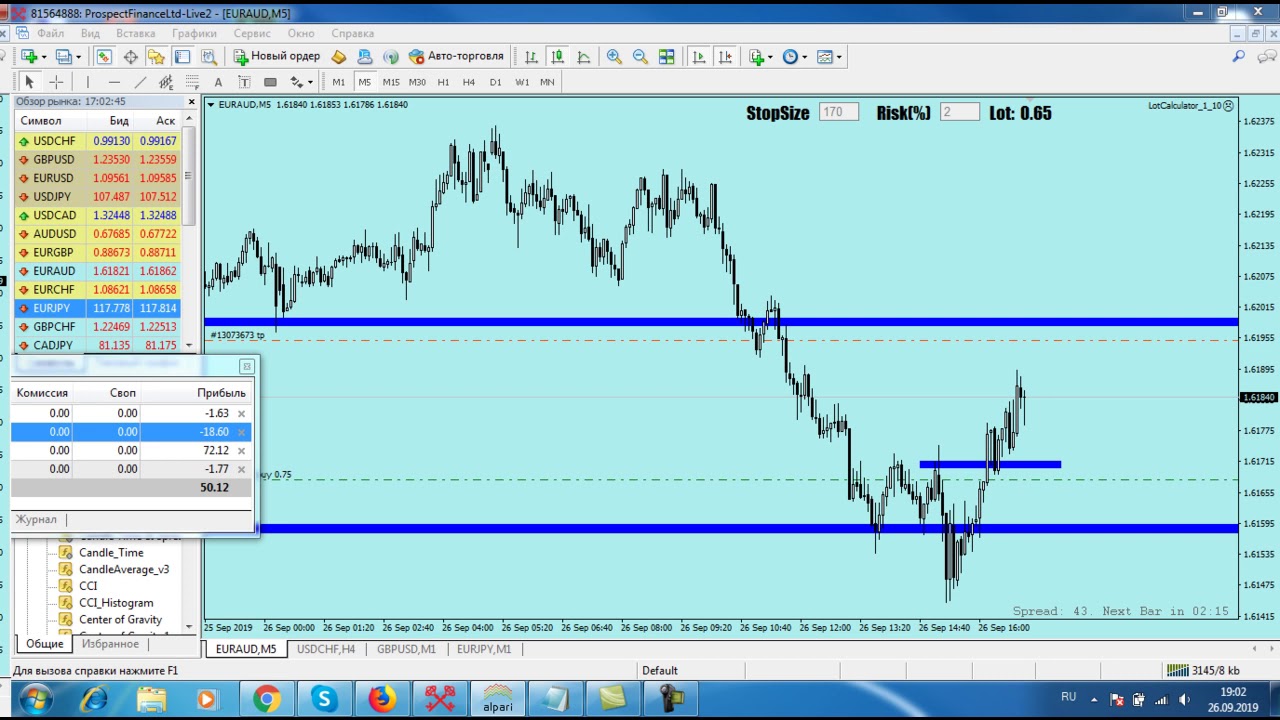Open the Сервис menu
Viewport: 1280px width, 720px height.
[252, 33]
